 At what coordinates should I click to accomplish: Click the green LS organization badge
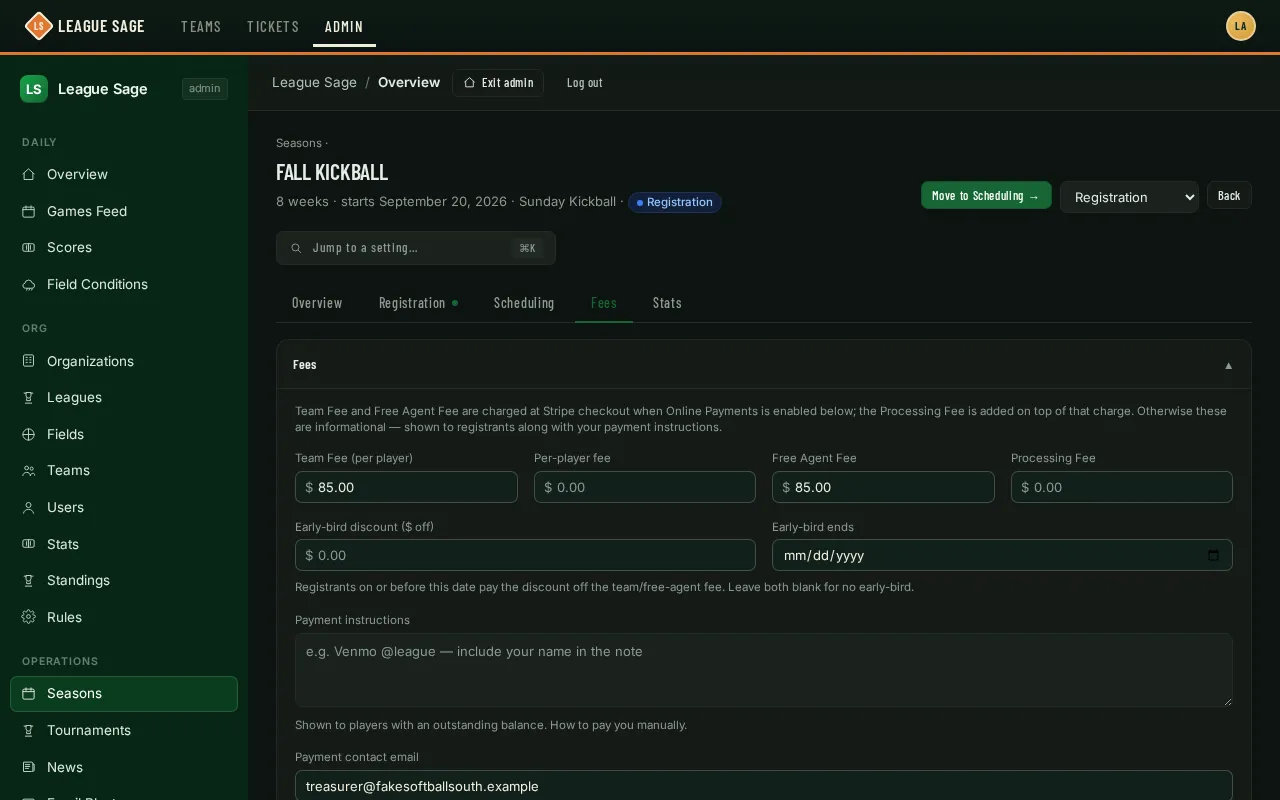click(x=34, y=89)
